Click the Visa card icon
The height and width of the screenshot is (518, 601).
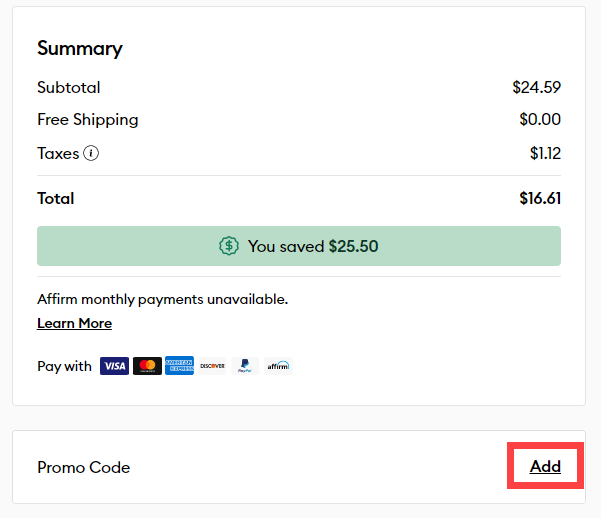(115, 366)
